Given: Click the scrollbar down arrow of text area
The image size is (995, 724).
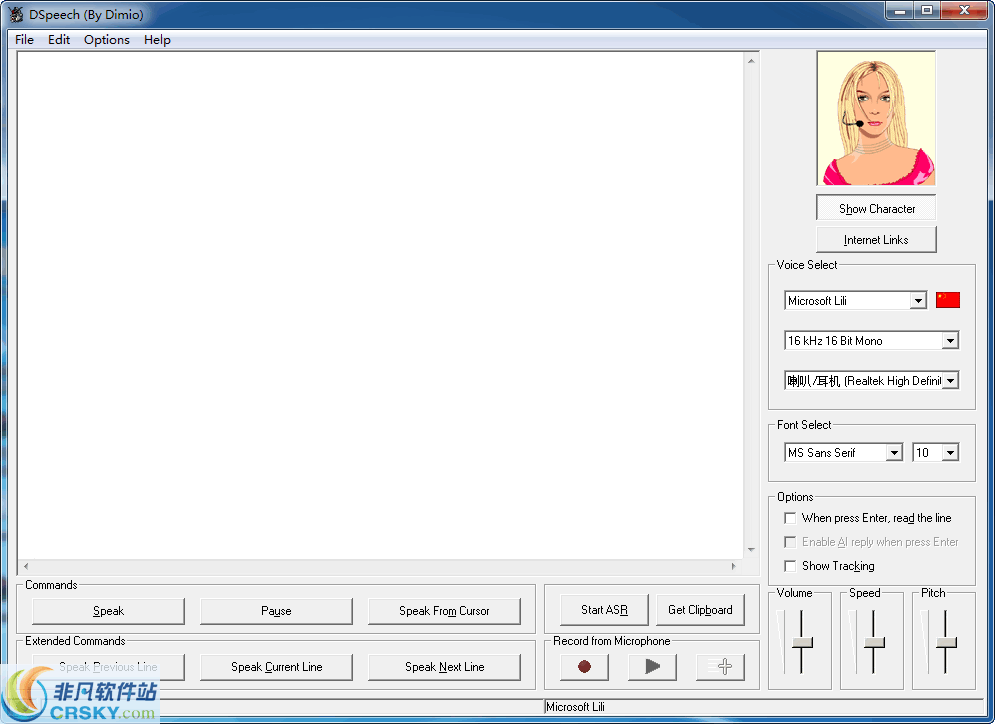Looking at the screenshot, I should click(751, 549).
